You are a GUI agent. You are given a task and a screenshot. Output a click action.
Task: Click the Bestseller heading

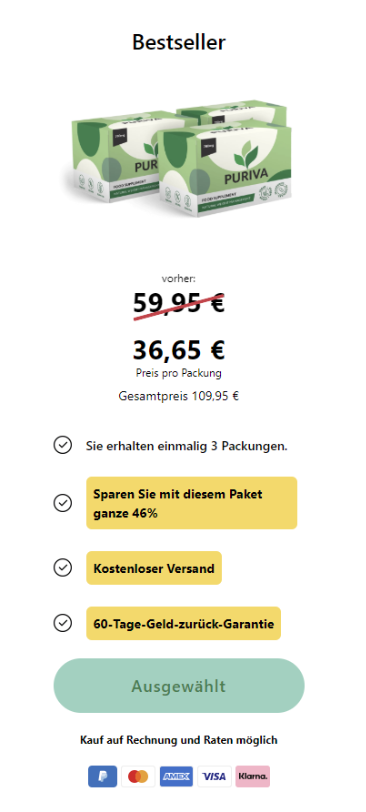point(179,42)
